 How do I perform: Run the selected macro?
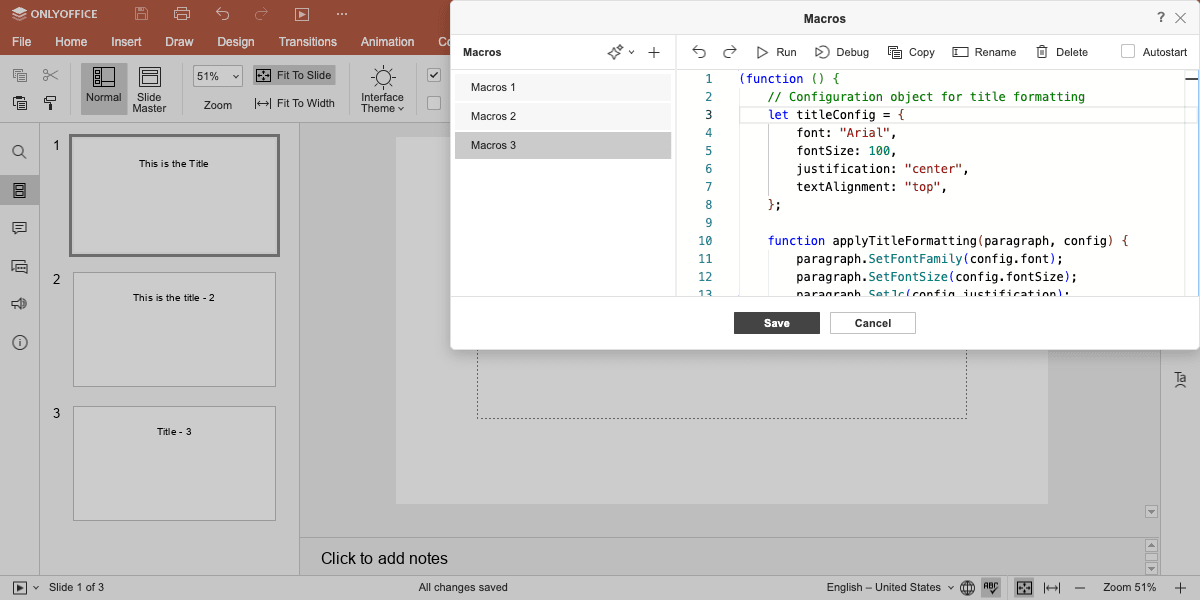(x=776, y=52)
